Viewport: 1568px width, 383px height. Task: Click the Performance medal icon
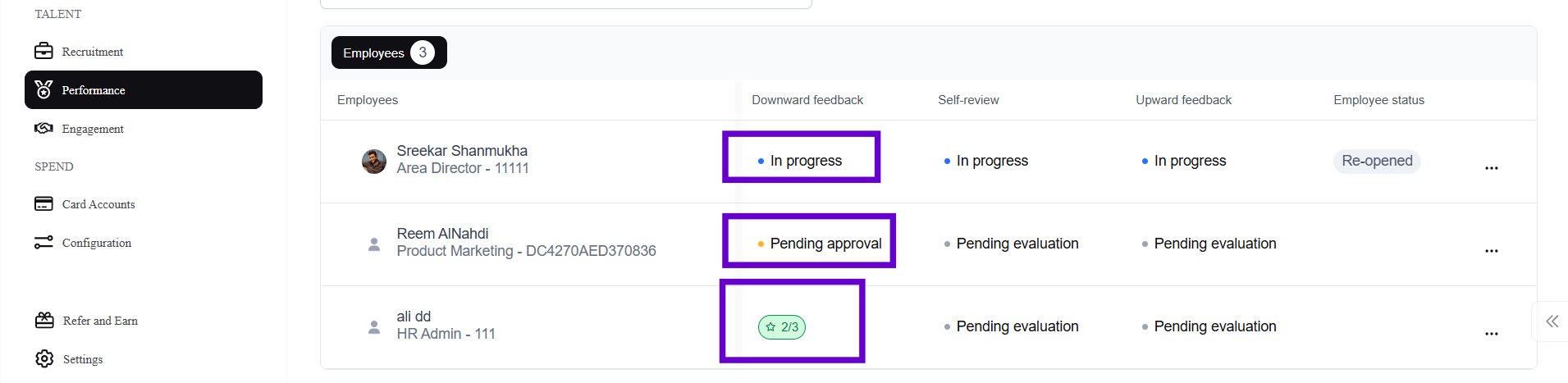click(x=43, y=89)
